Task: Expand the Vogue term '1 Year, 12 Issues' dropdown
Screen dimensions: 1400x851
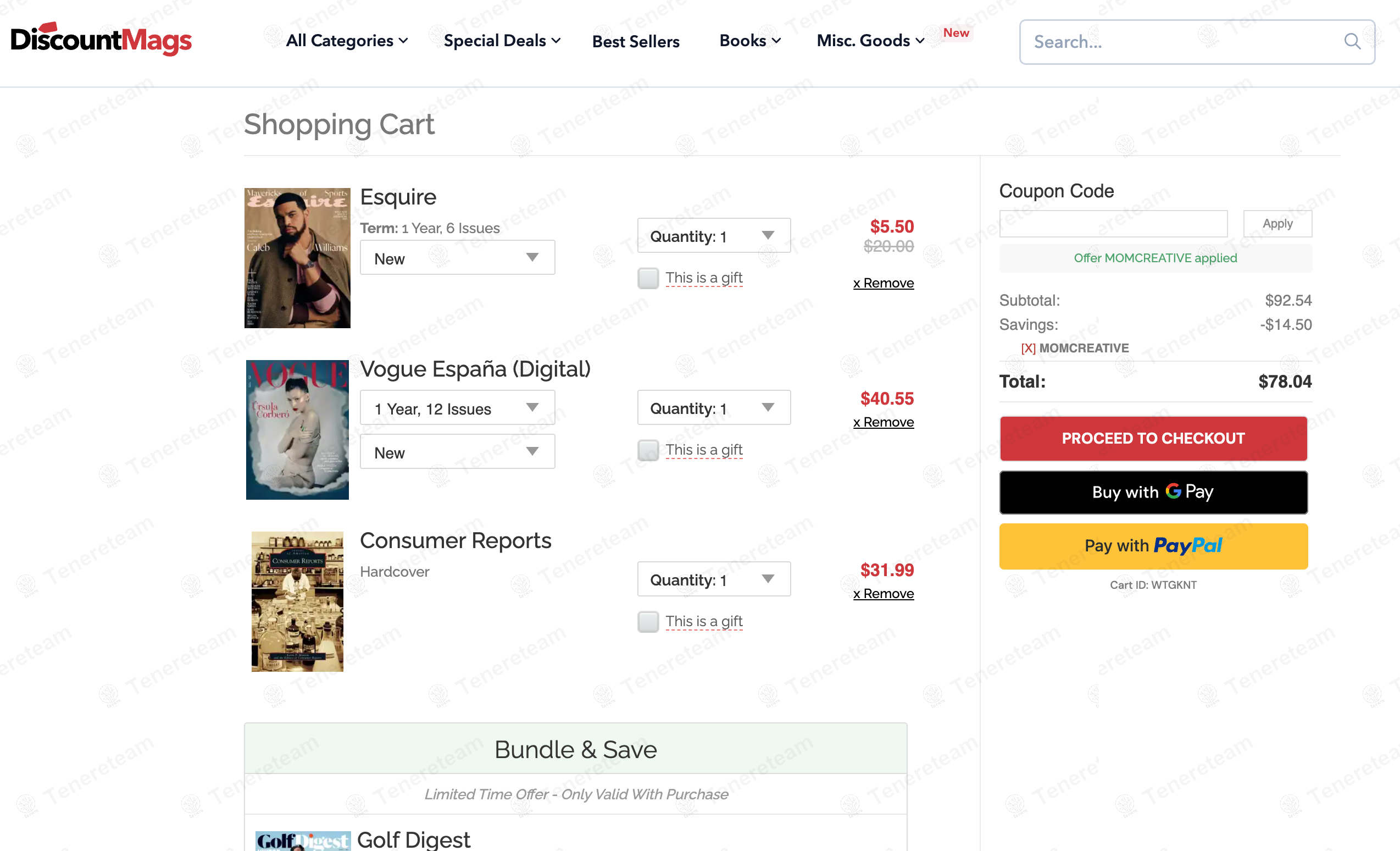Action: tap(457, 408)
